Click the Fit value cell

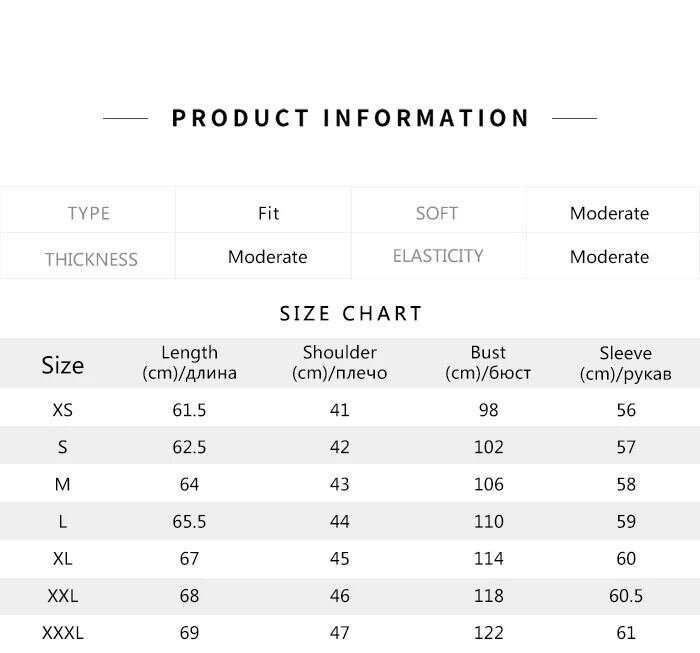(268, 213)
